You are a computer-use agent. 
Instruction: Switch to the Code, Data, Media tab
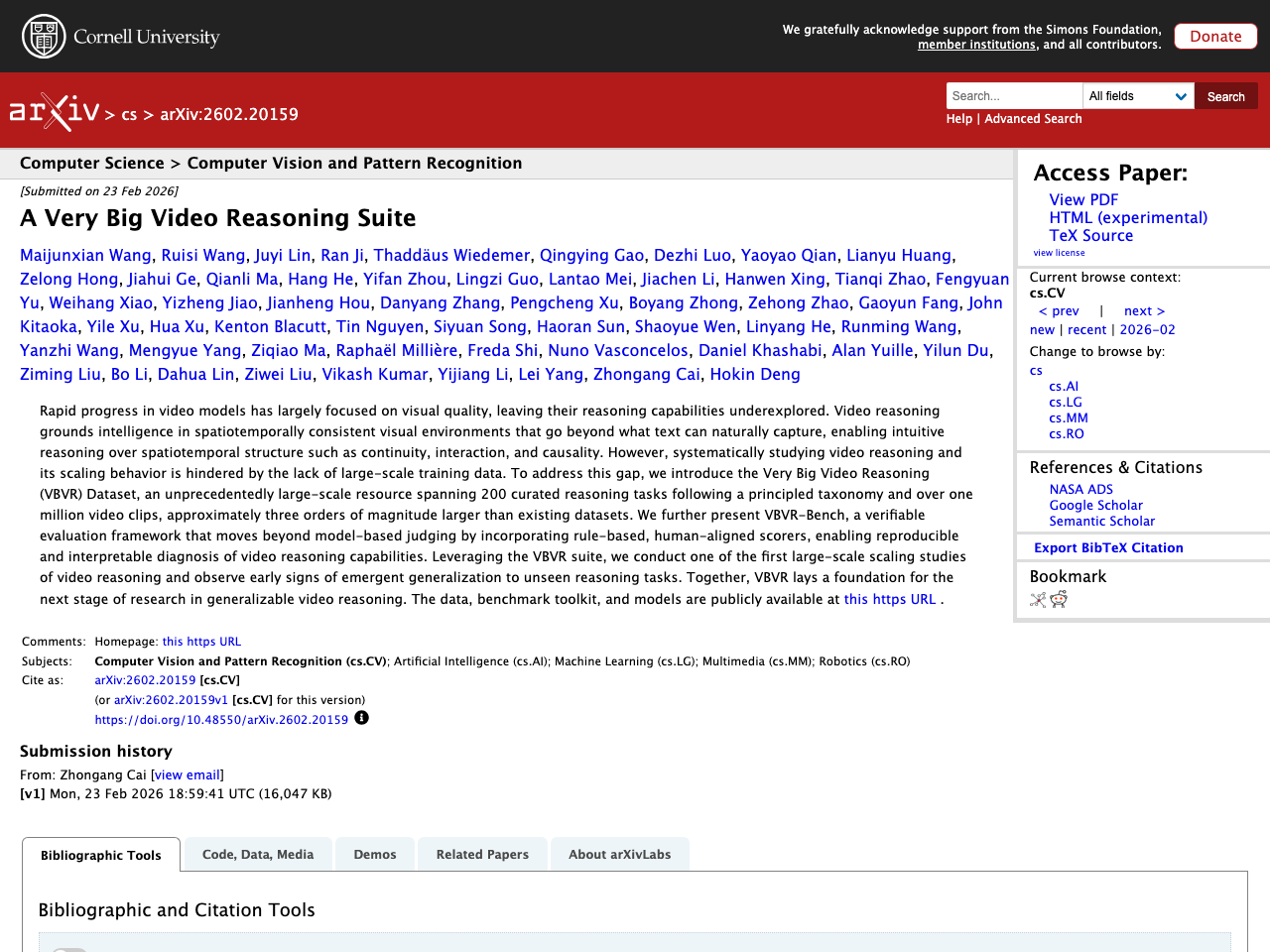257,854
